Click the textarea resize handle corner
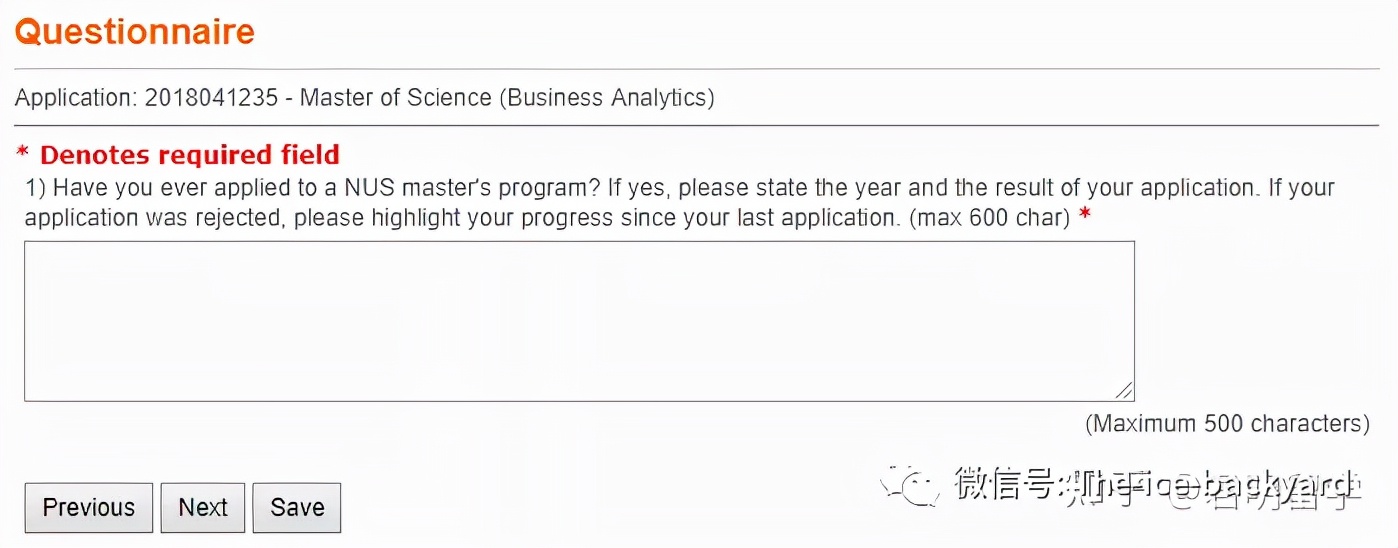The width and height of the screenshot is (1398, 548). [1125, 392]
